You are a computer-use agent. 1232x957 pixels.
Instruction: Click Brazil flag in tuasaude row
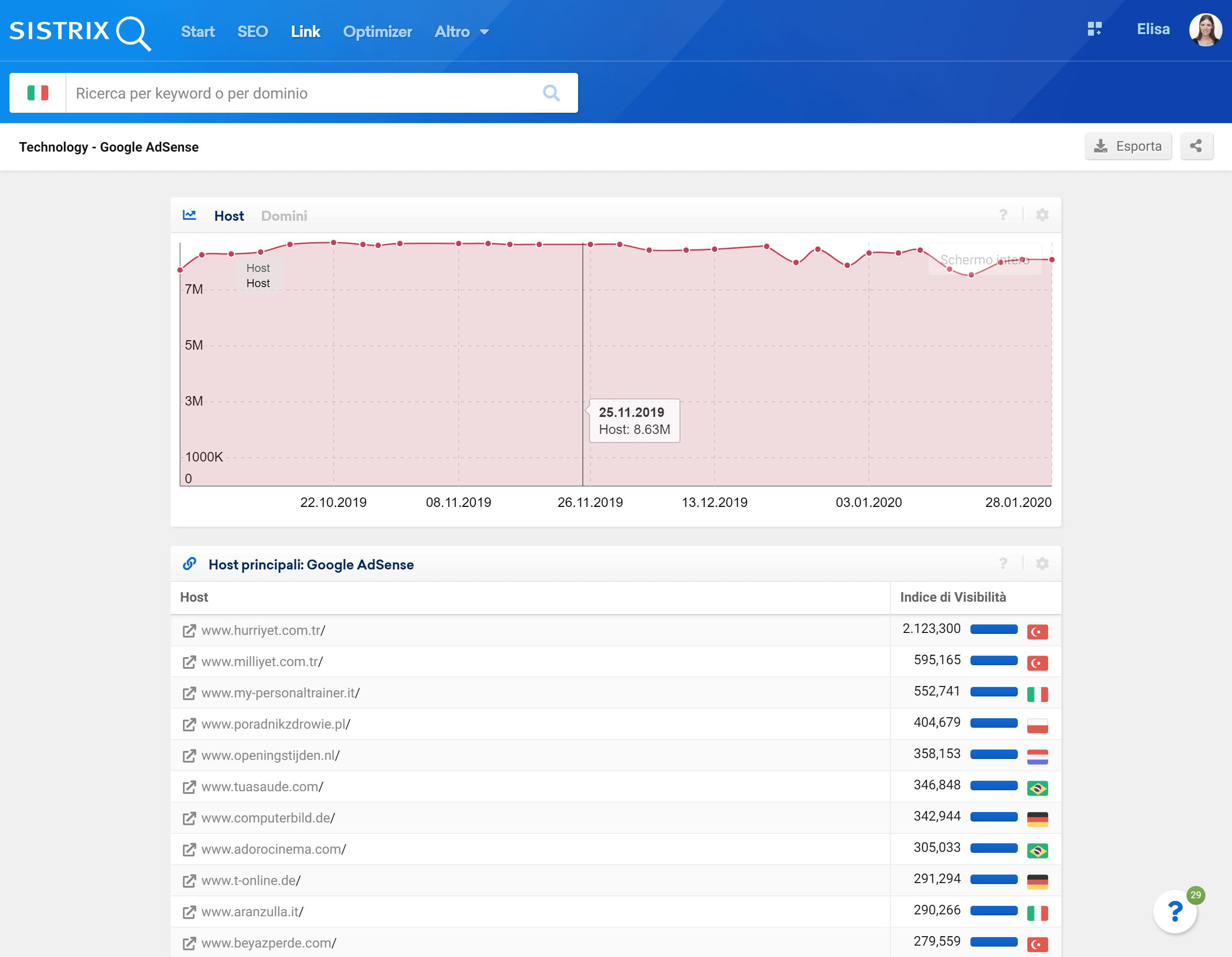click(x=1037, y=788)
